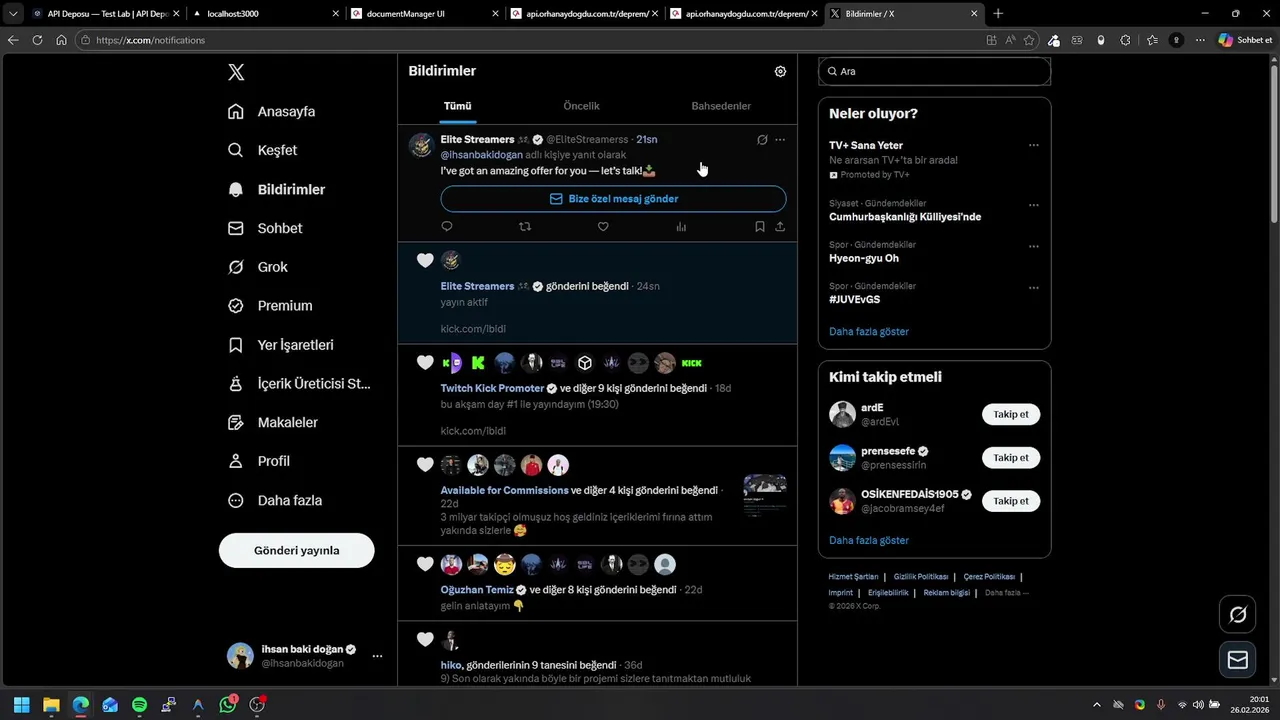This screenshot has height=720, width=1280.
Task: Open the @ihsanbakidogan mention link
Action: (x=482, y=155)
